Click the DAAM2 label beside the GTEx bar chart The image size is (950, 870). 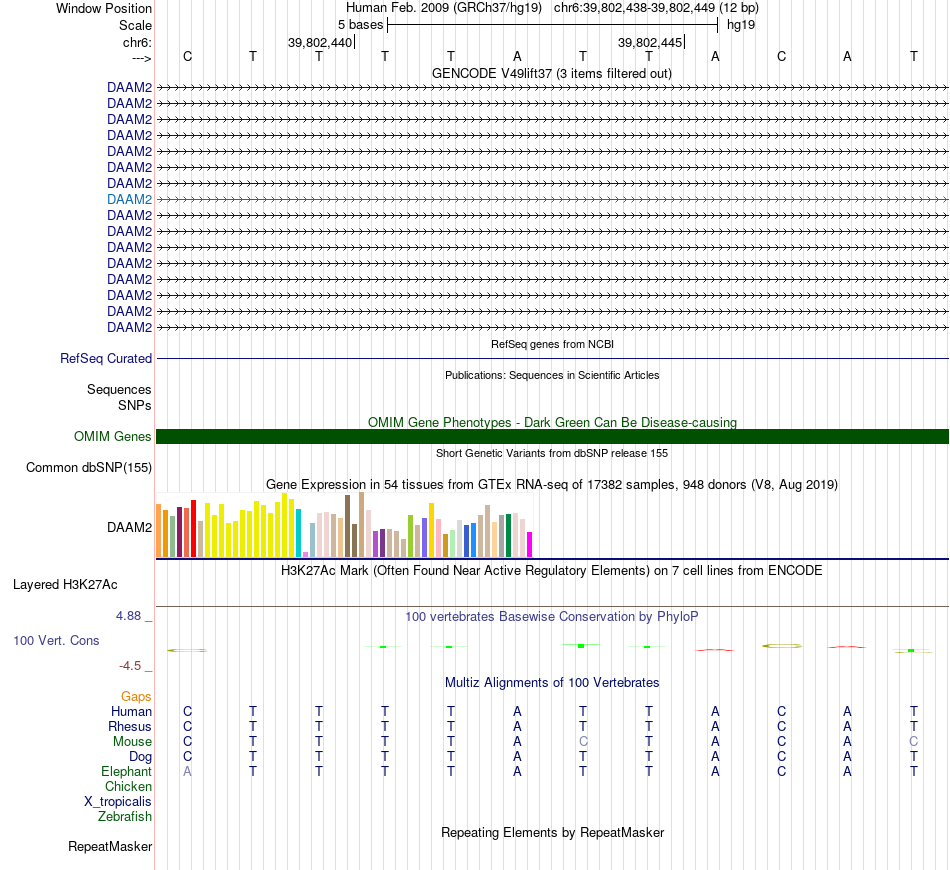coord(129,528)
